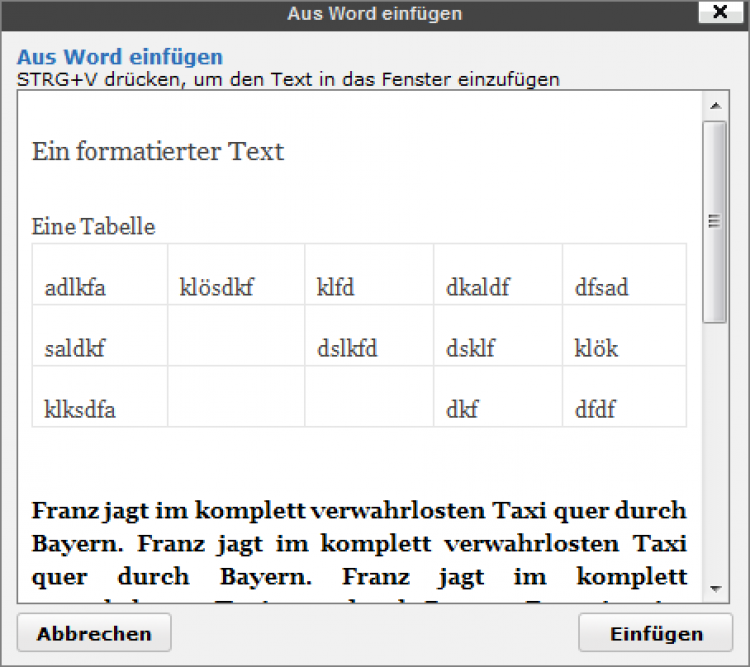Place cursor in 'Eine Tabelle' caption
The height and width of the screenshot is (667, 750).
(94, 227)
